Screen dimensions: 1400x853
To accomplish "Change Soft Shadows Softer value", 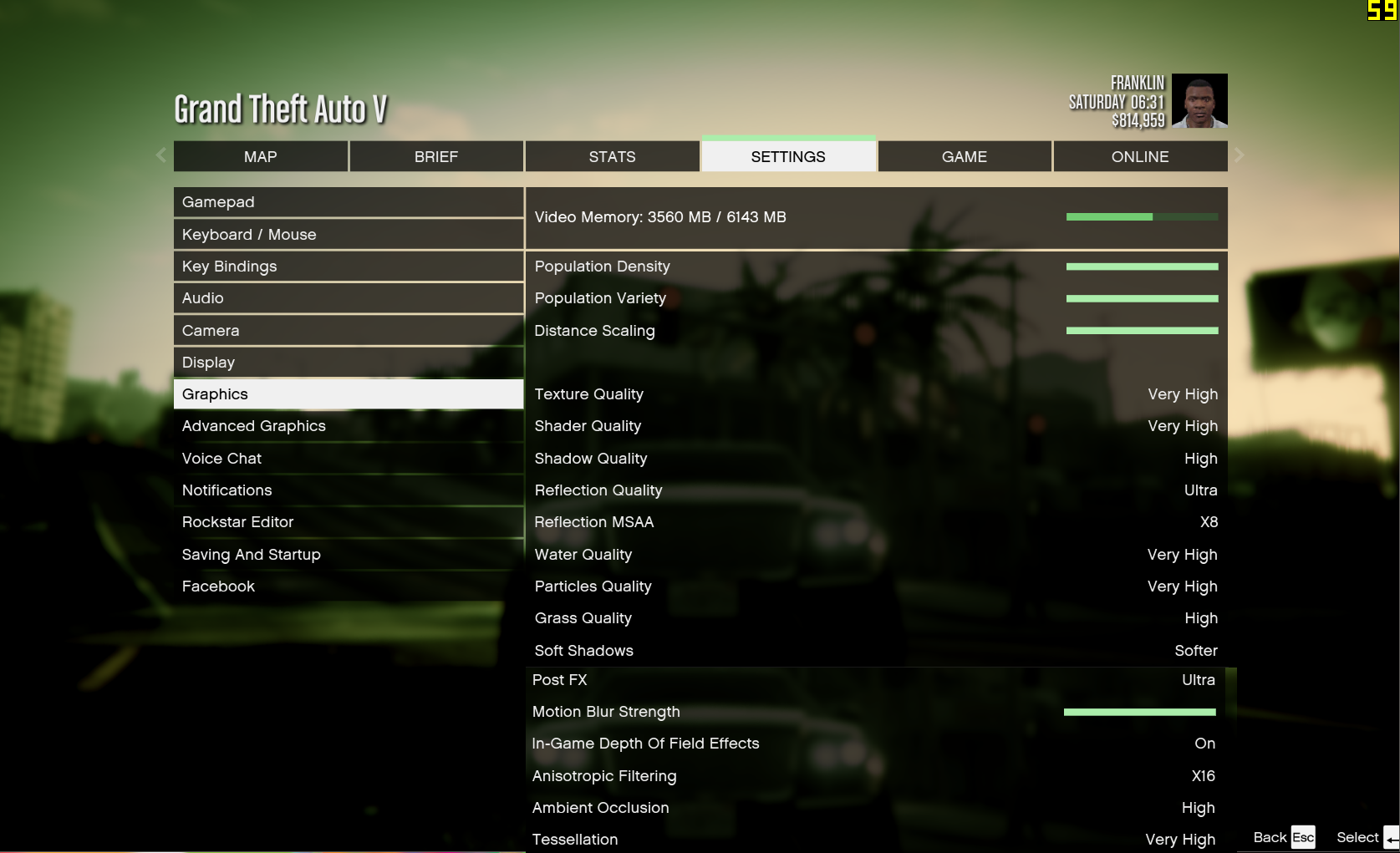I will click(x=1196, y=651).
